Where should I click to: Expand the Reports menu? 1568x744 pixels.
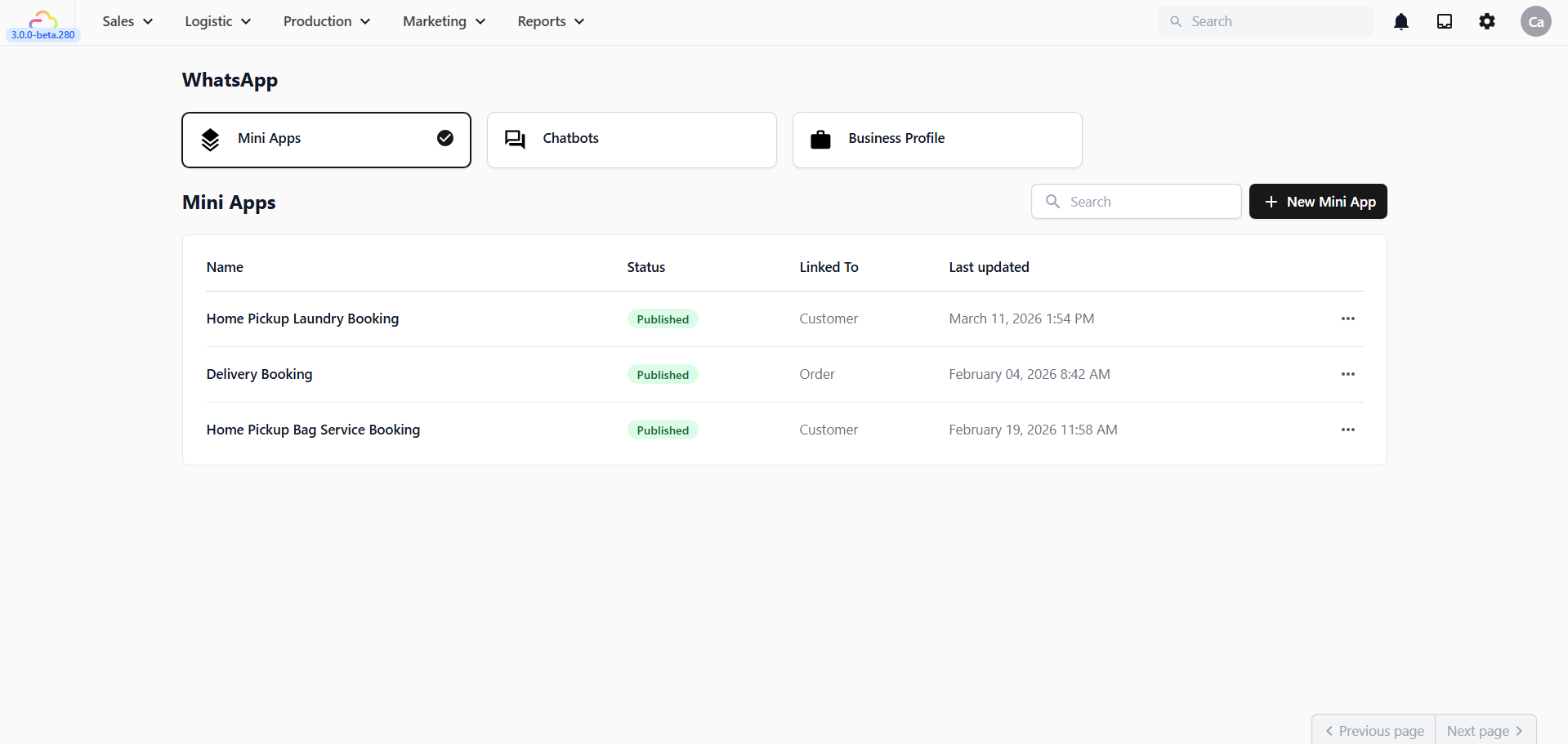click(551, 21)
